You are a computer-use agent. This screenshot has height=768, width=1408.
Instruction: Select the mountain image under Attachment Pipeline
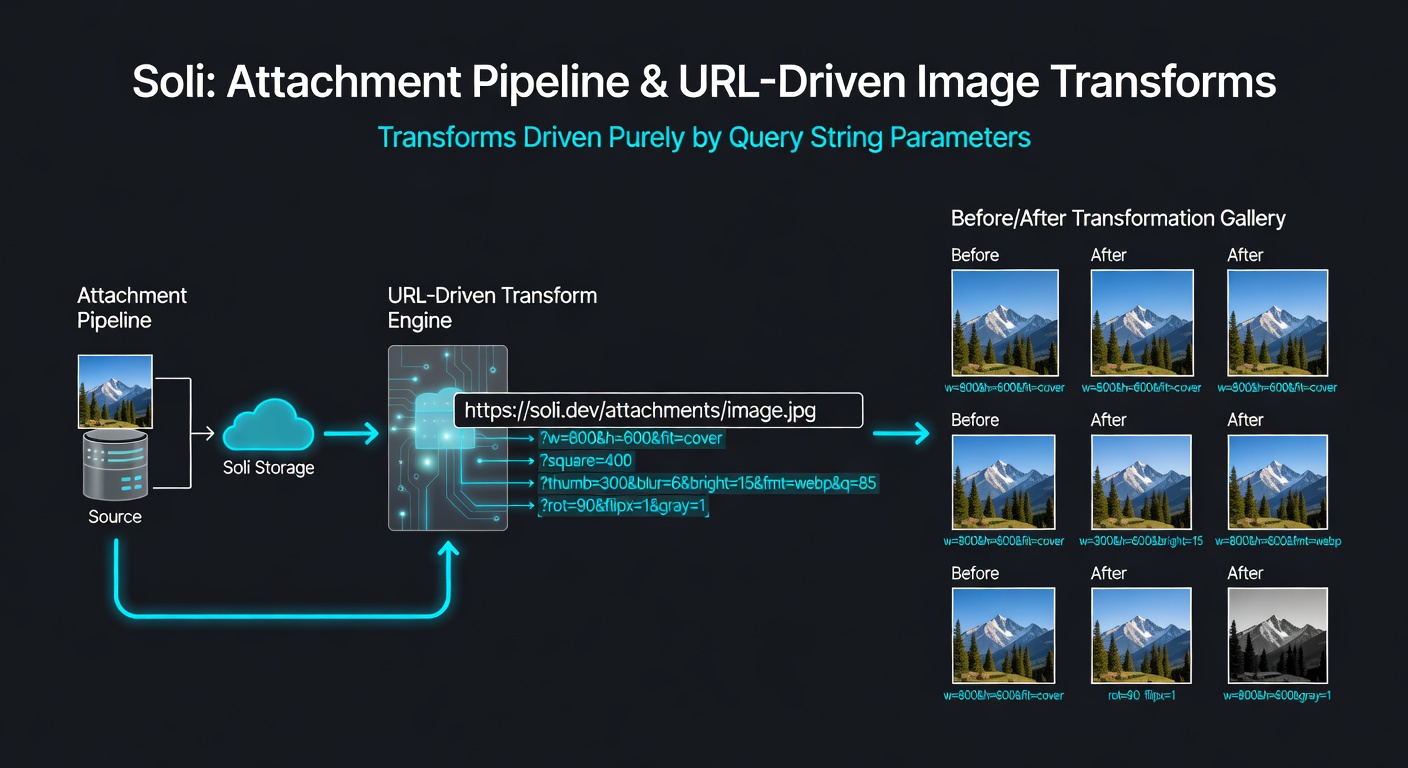click(x=115, y=391)
